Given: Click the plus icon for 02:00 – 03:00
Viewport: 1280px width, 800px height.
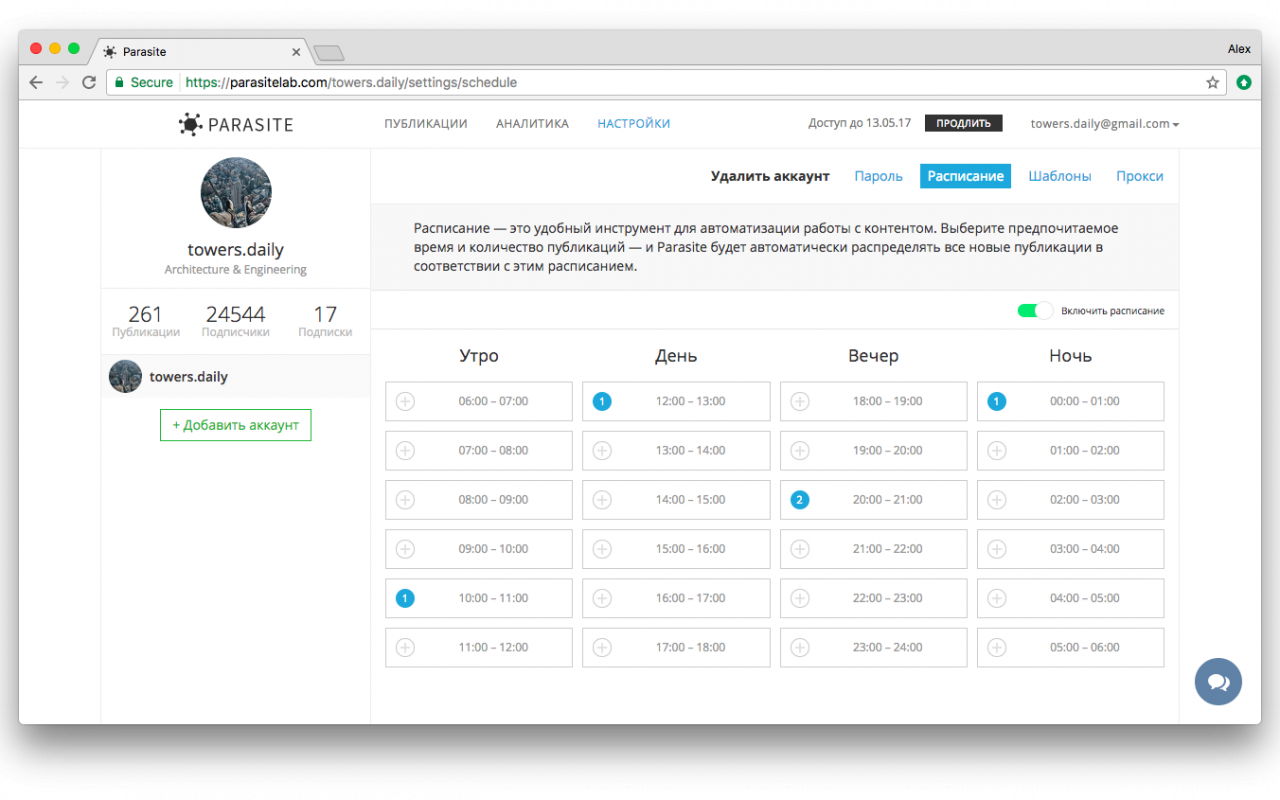Looking at the screenshot, I should point(997,499).
